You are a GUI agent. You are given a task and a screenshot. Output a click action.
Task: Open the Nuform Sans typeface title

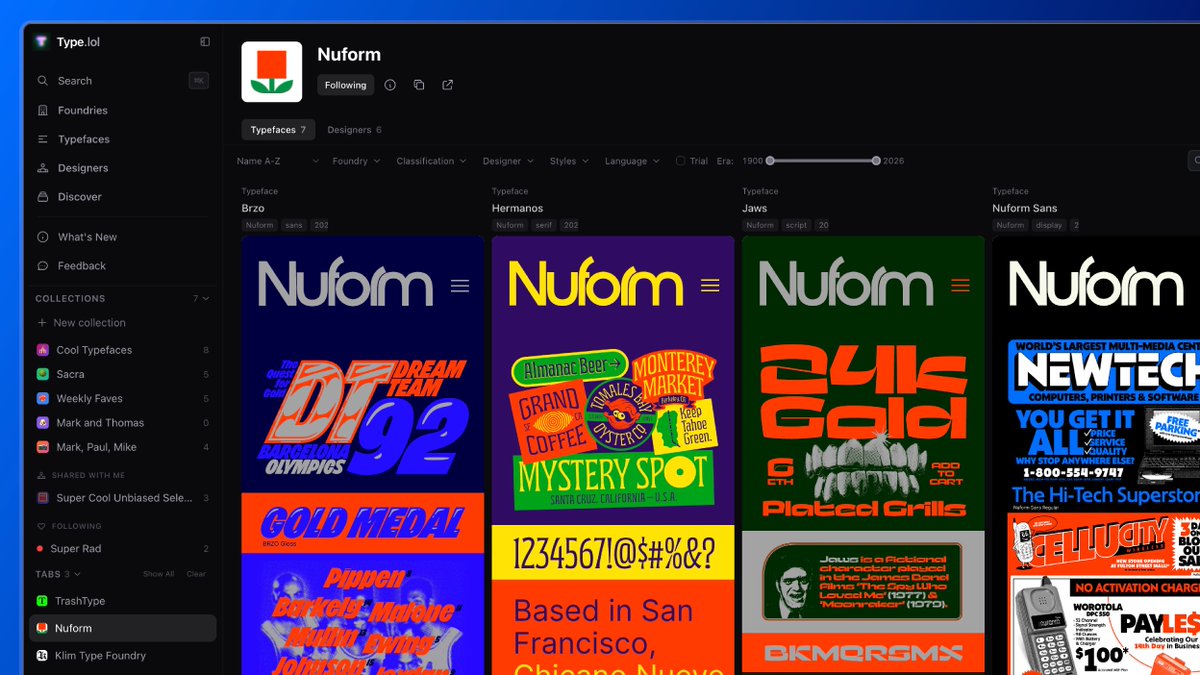(x=1024, y=208)
